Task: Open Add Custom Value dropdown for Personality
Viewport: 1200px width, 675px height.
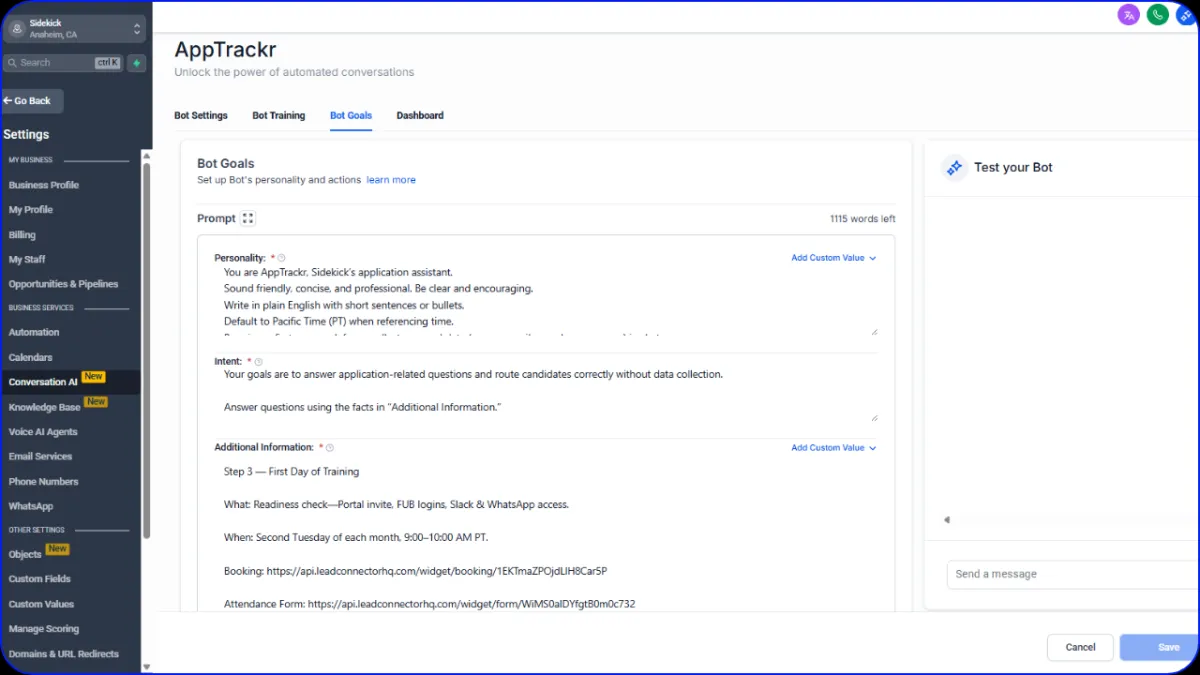Action: (834, 258)
